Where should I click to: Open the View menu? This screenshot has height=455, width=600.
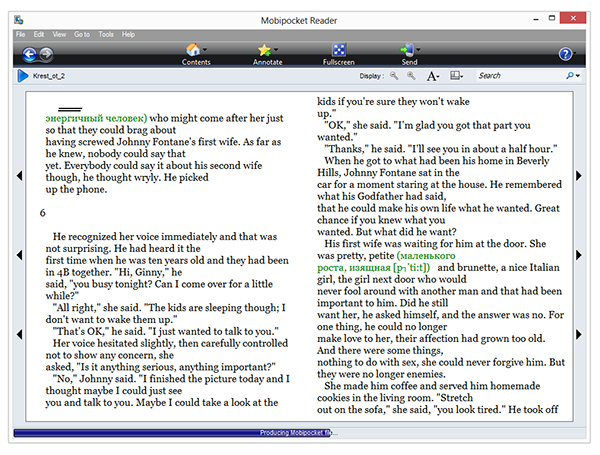[x=58, y=34]
